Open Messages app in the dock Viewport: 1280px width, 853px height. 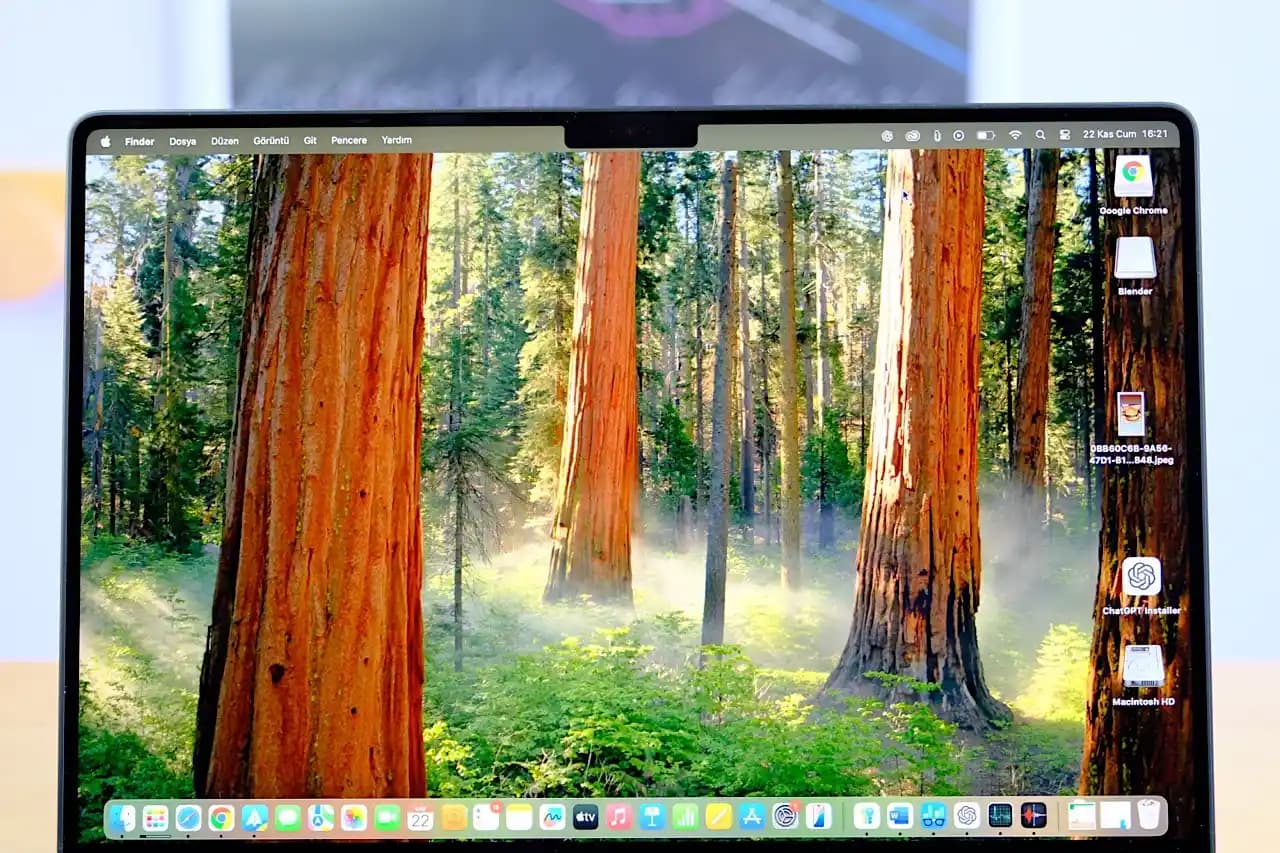point(288,818)
